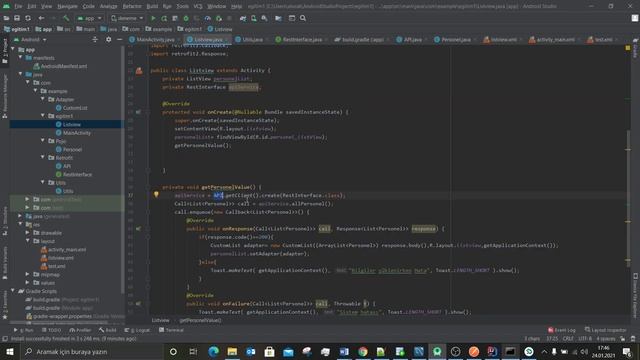Open Android Studio on the taskbar
This screenshot has width=640, height=360.
tap(437, 351)
